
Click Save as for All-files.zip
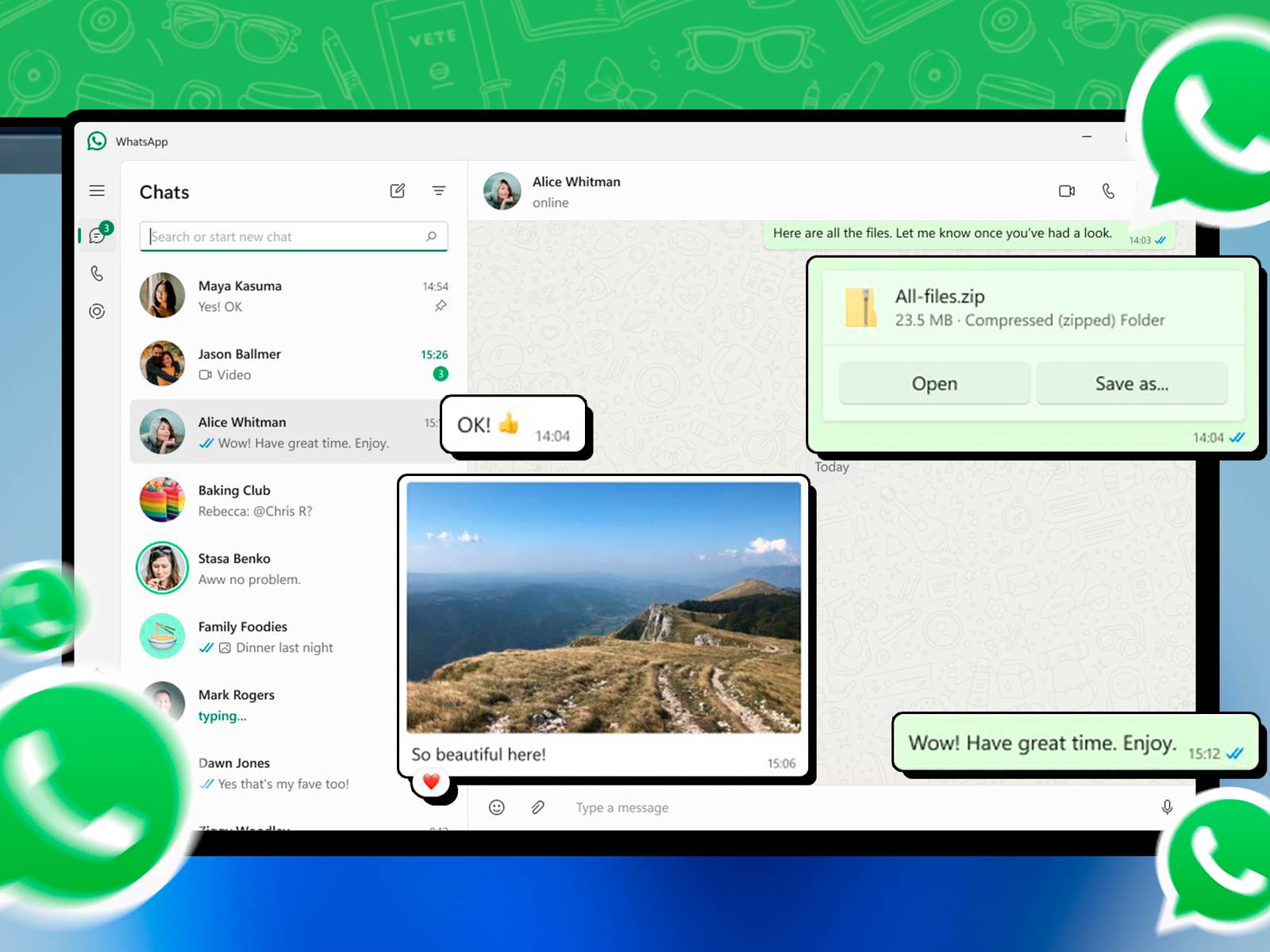1131,384
